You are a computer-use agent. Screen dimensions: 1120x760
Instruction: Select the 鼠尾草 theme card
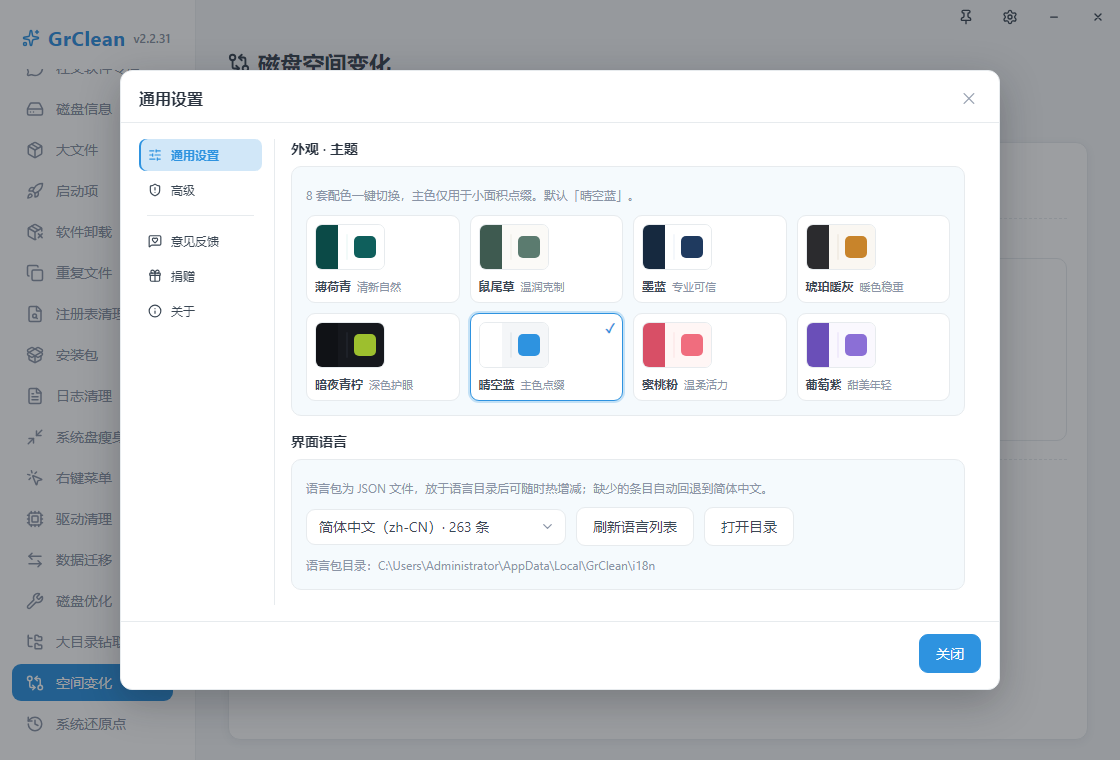[546, 259]
